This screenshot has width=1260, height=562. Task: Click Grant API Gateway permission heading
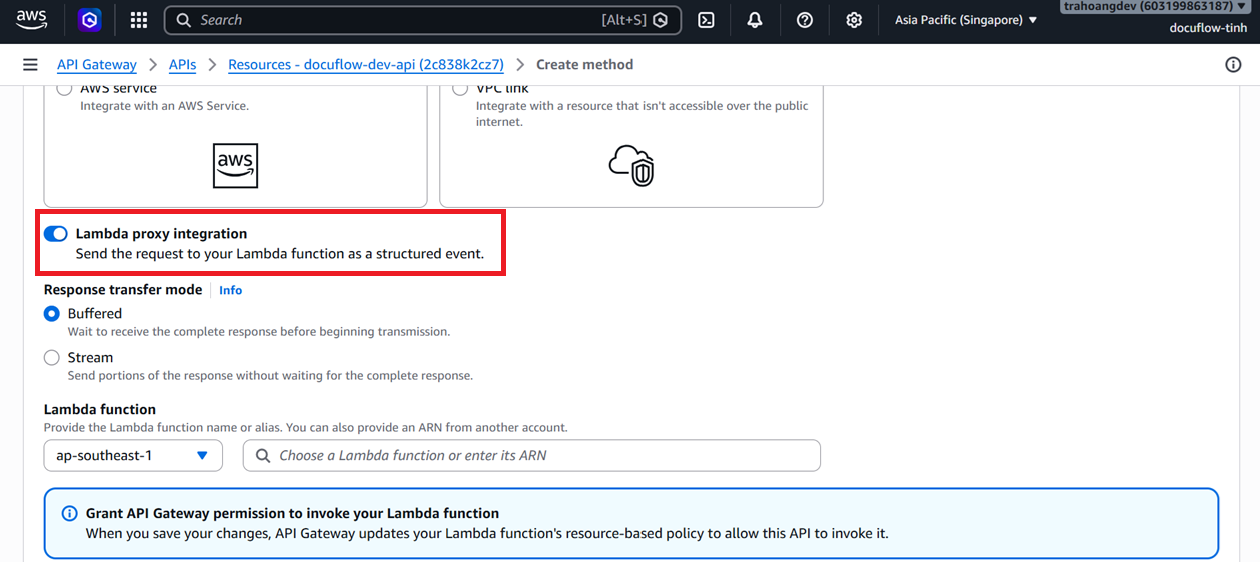tap(292, 513)
